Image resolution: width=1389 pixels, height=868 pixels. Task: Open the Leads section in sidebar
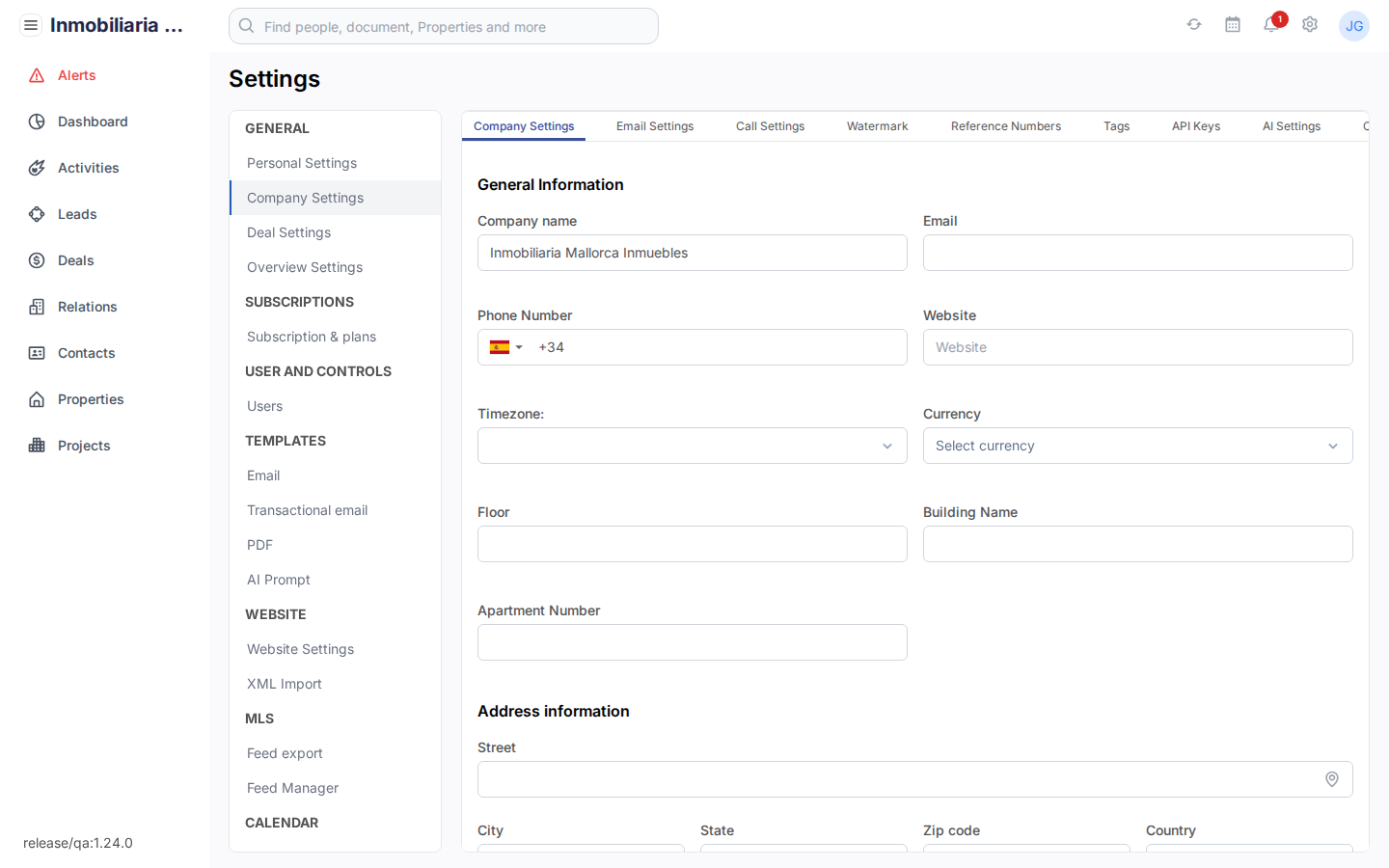(x=78, y=214)
